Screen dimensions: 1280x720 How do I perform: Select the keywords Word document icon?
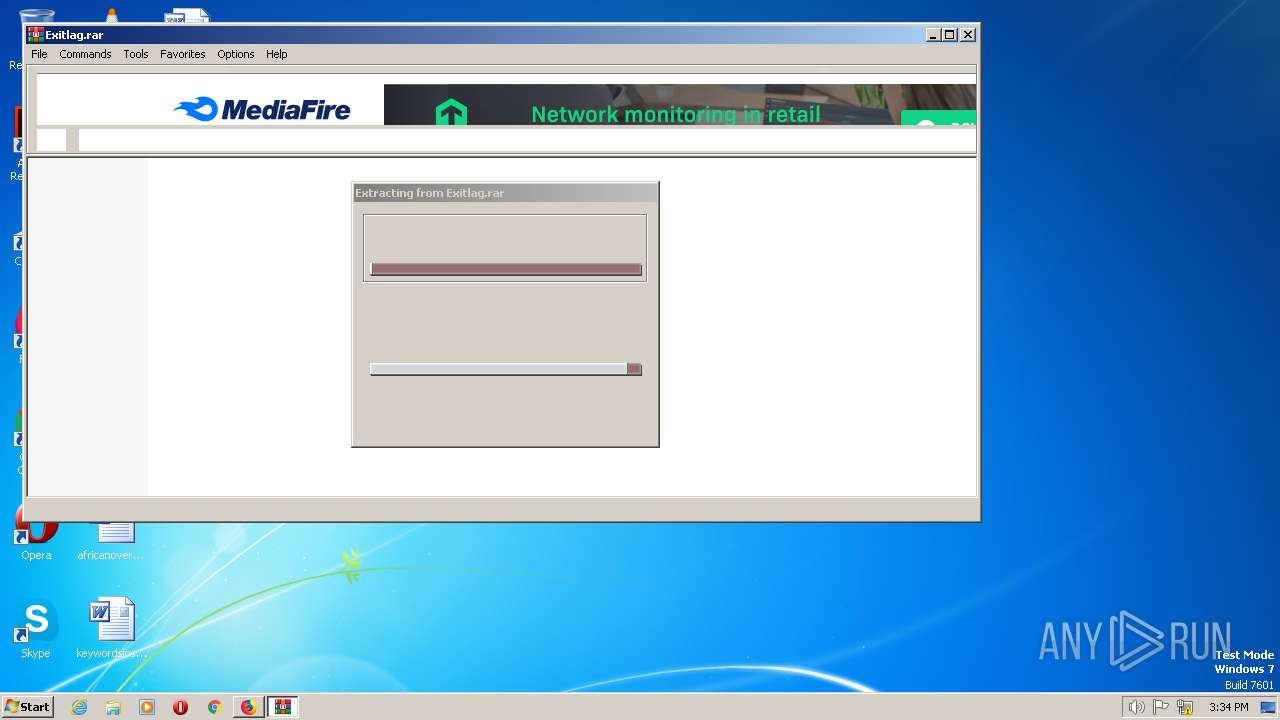112,630
